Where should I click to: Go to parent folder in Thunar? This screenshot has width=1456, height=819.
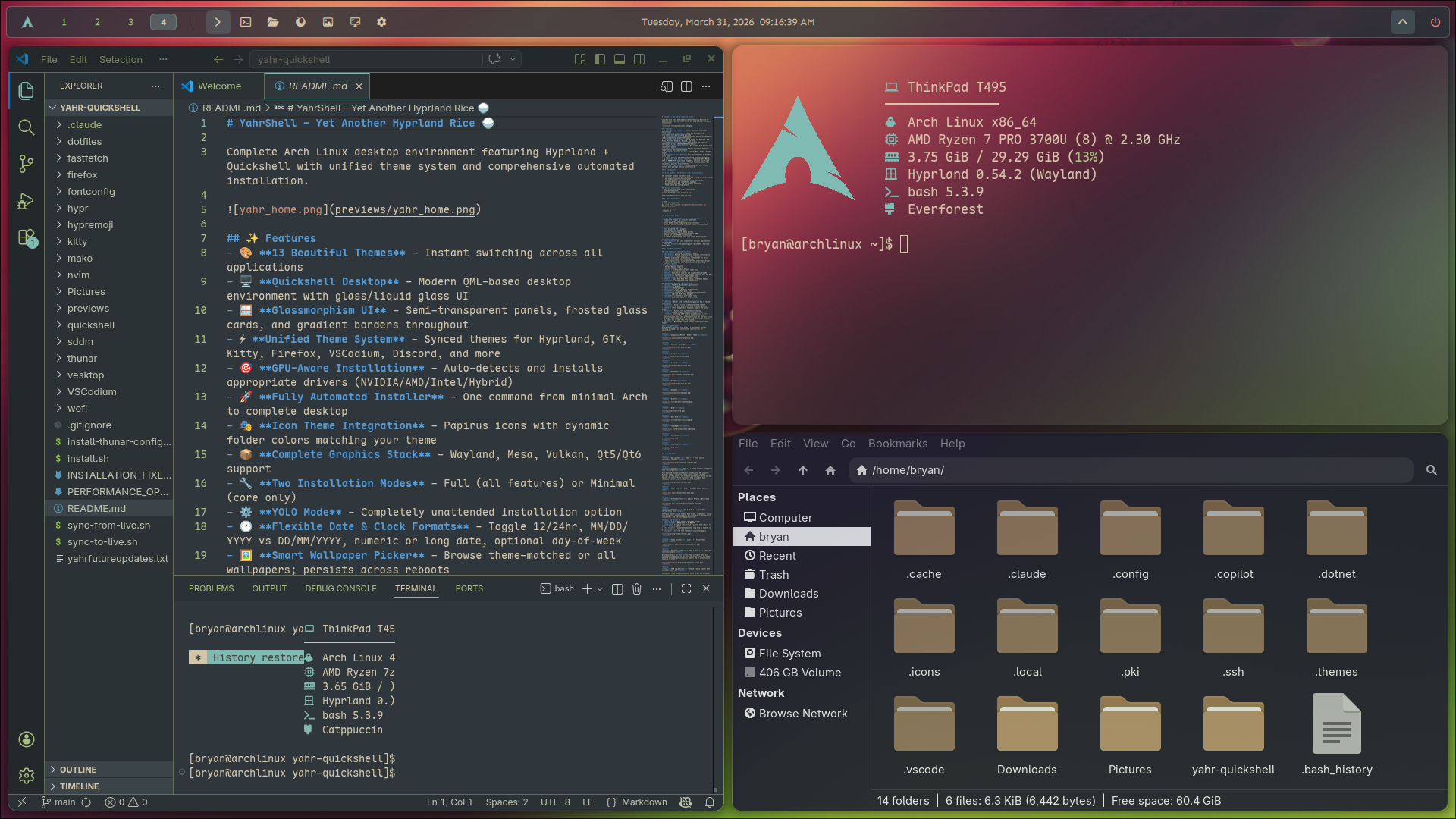pos(803,471)
